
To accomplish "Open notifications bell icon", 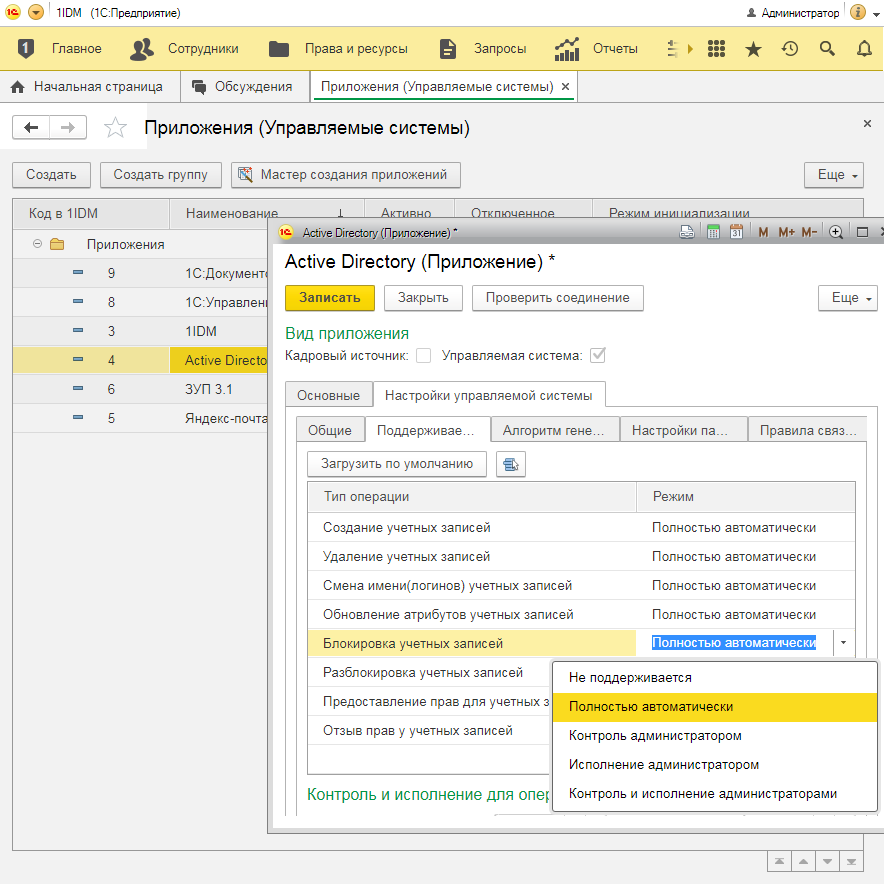I will [864, 49].
